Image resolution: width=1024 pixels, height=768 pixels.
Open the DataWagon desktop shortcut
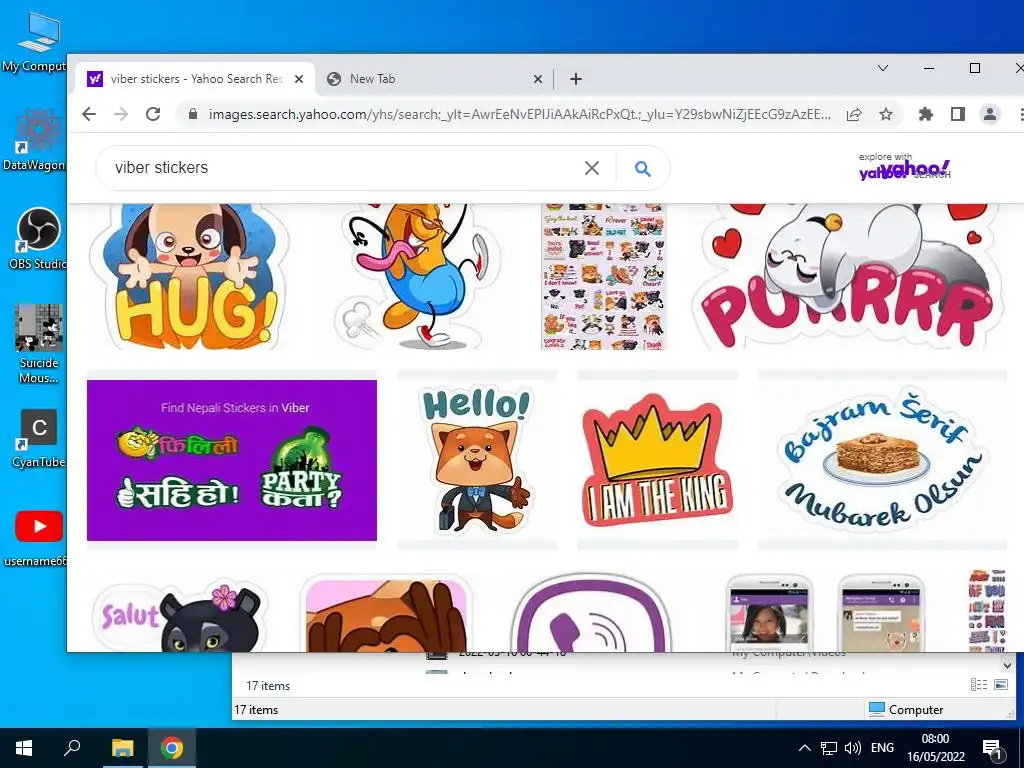point(37,140)
